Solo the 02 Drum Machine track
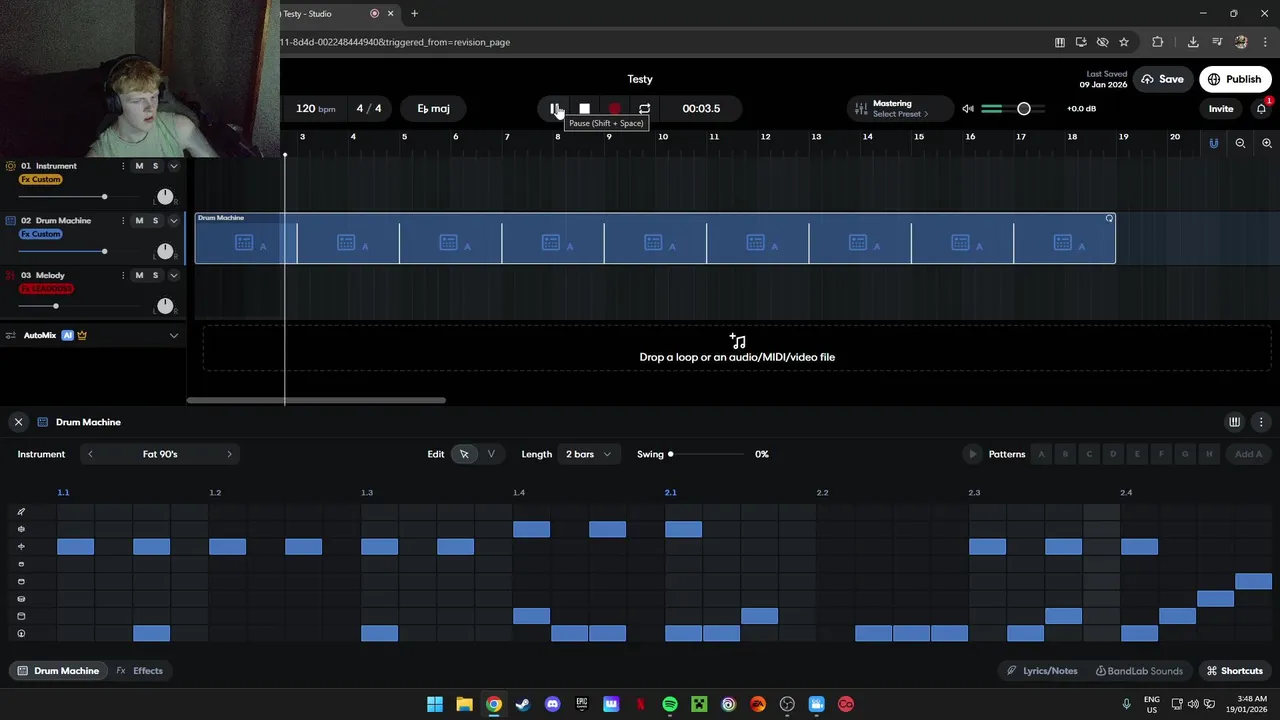The width and height of the screenshot is (1280, 720). point(155,220)
